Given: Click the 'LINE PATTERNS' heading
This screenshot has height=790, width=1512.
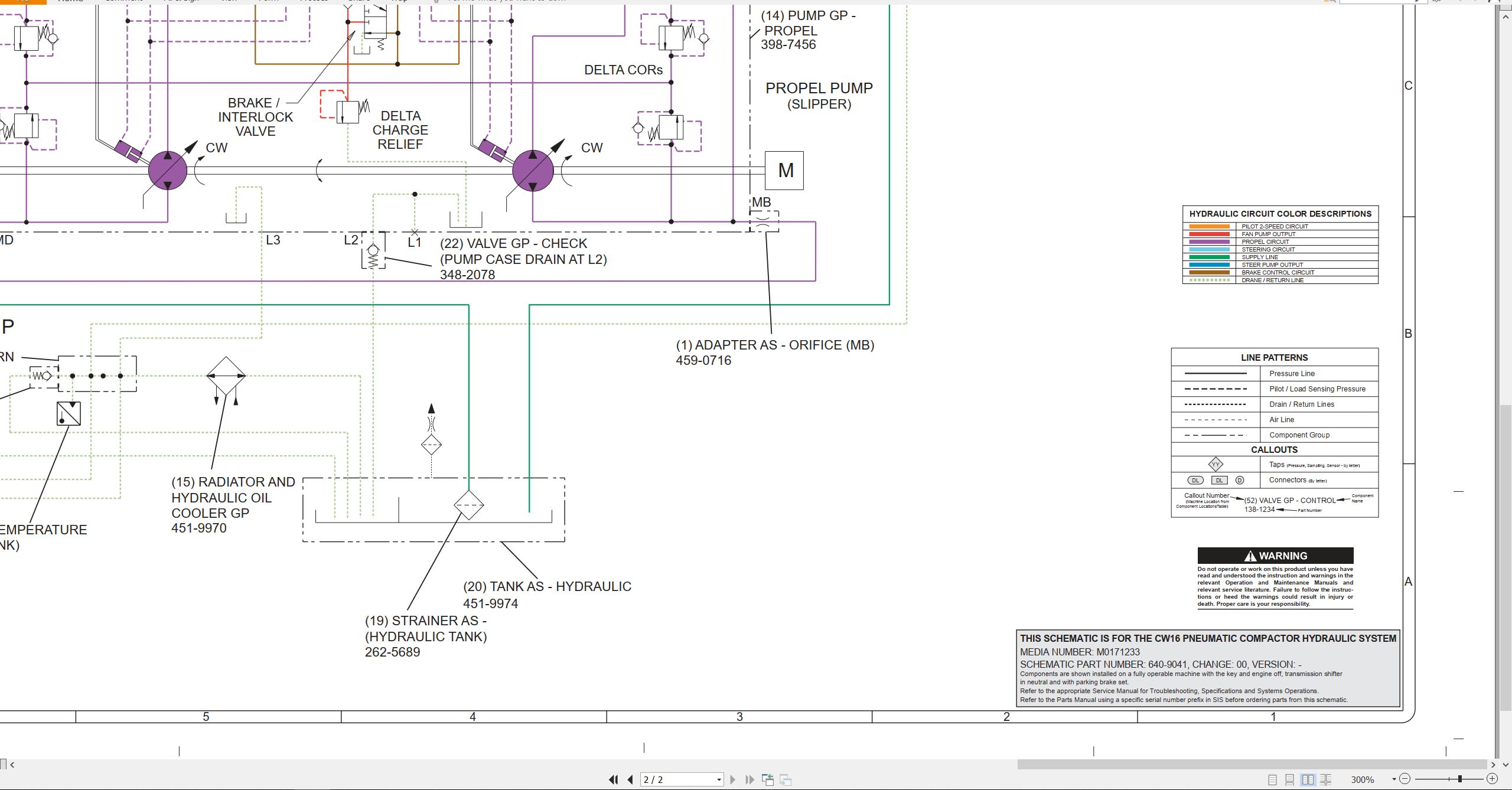Looking at the screenshot, I should click(x=1275, y=358).
